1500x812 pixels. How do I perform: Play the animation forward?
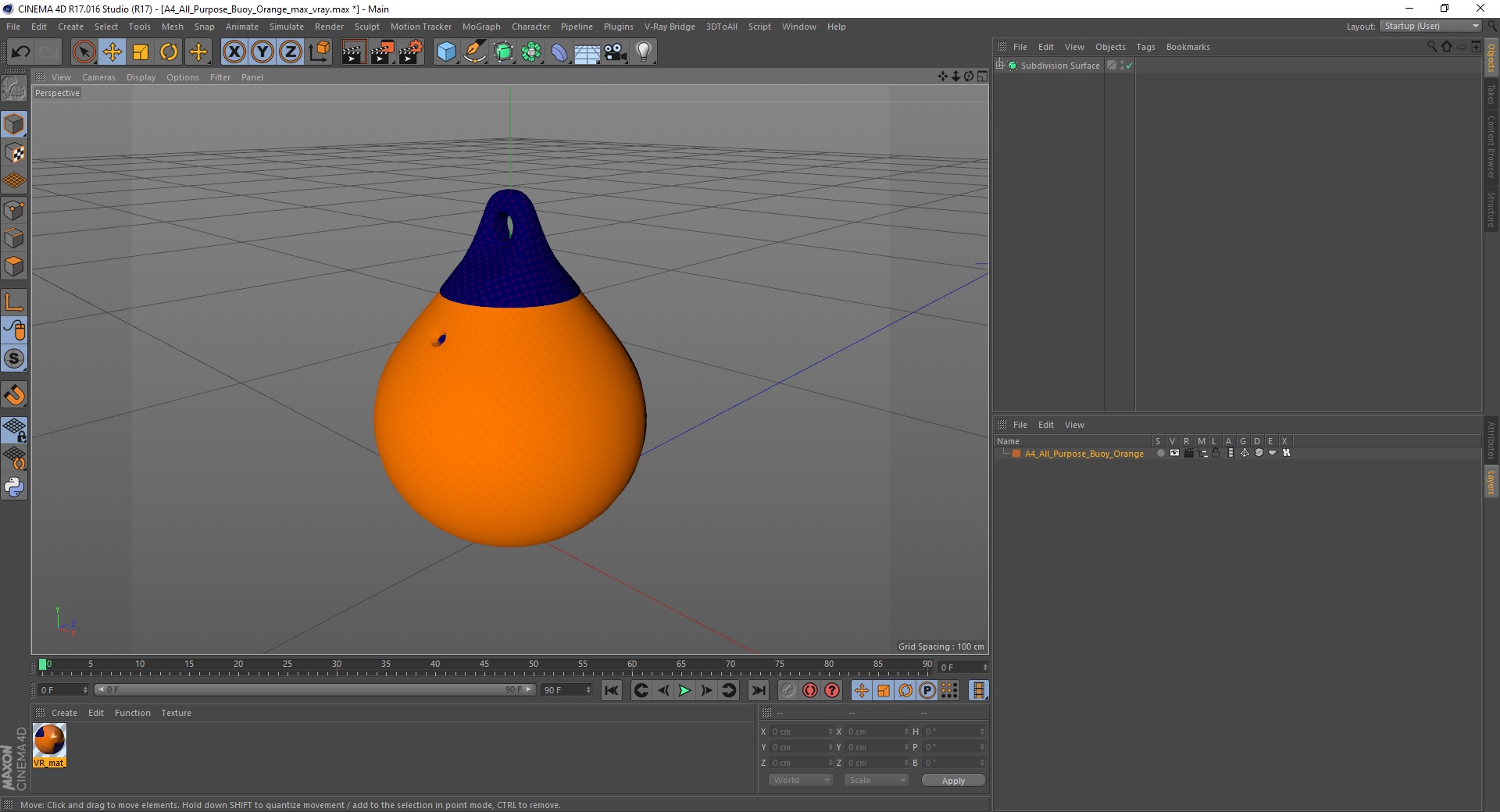684,690
